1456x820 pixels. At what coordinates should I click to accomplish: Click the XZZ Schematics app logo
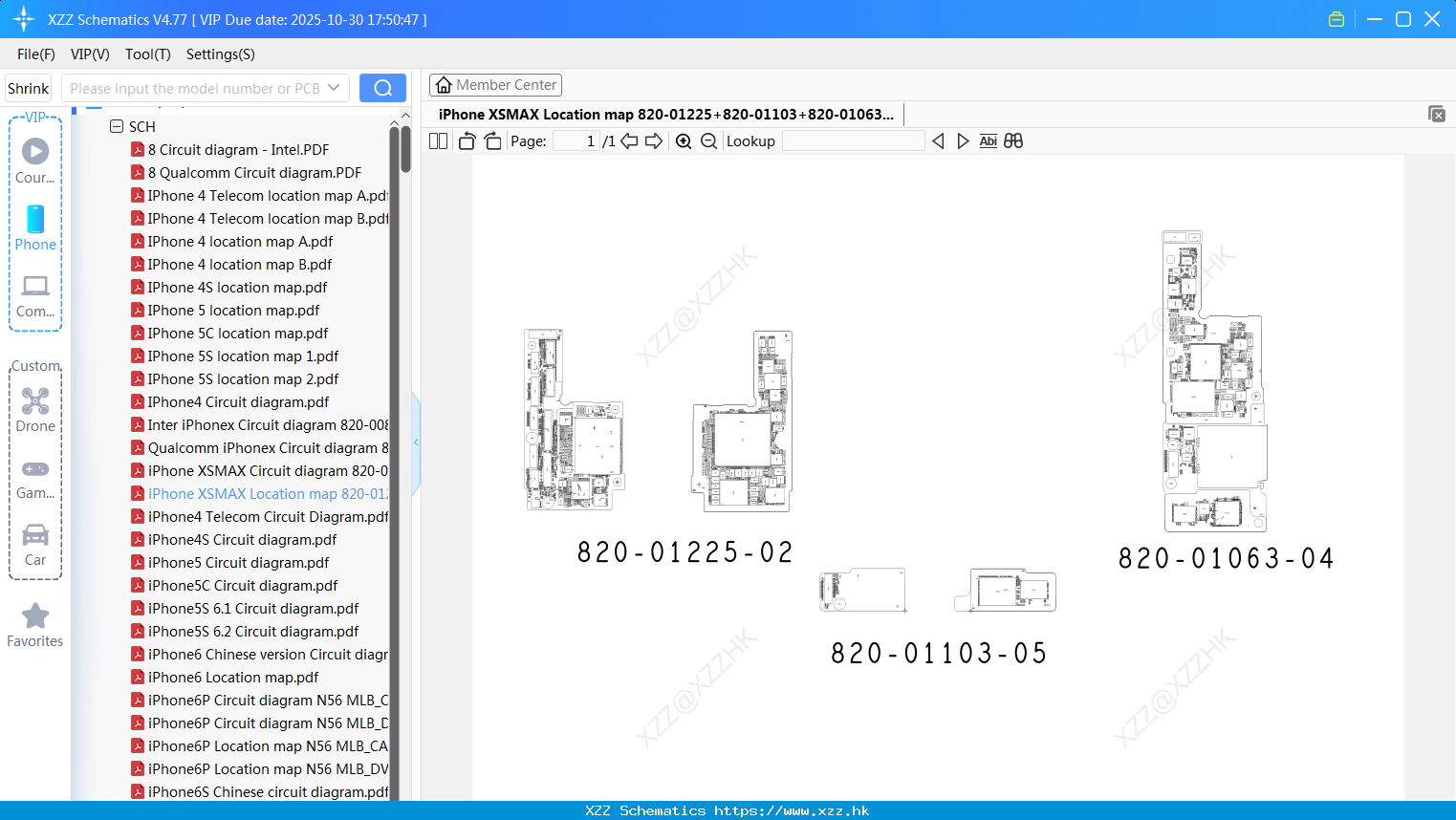pos(23,19)
